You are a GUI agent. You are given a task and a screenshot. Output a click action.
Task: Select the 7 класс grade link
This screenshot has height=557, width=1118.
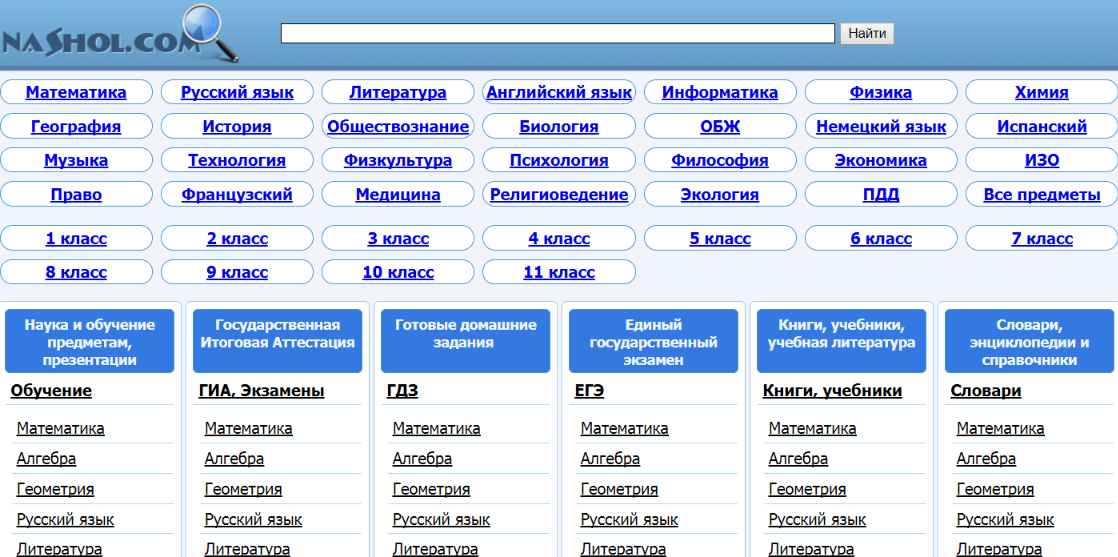(x=1042, y=239)
